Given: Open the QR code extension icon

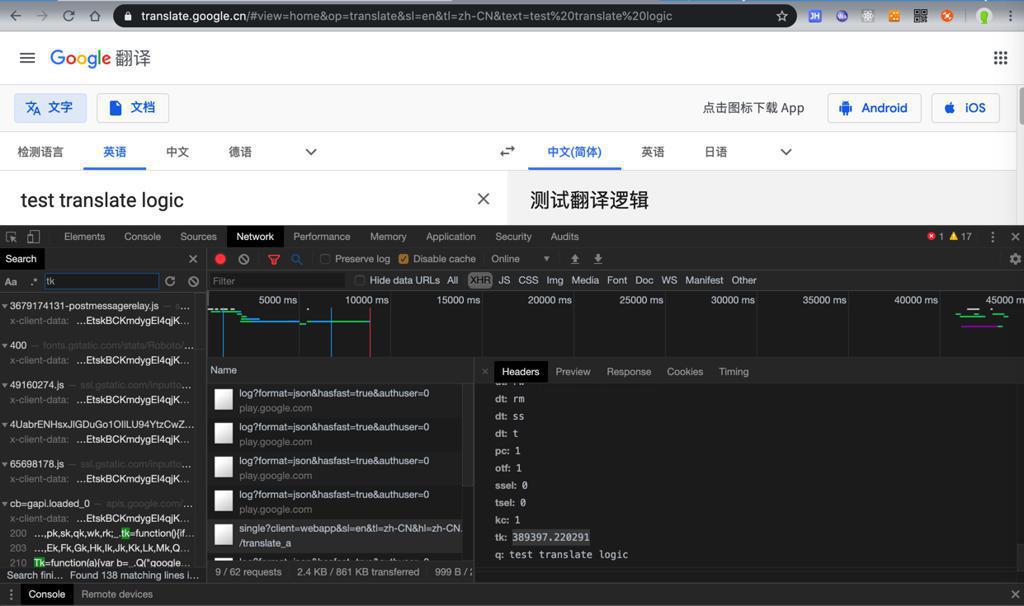Looking at the screenshot, I should 920,16.
